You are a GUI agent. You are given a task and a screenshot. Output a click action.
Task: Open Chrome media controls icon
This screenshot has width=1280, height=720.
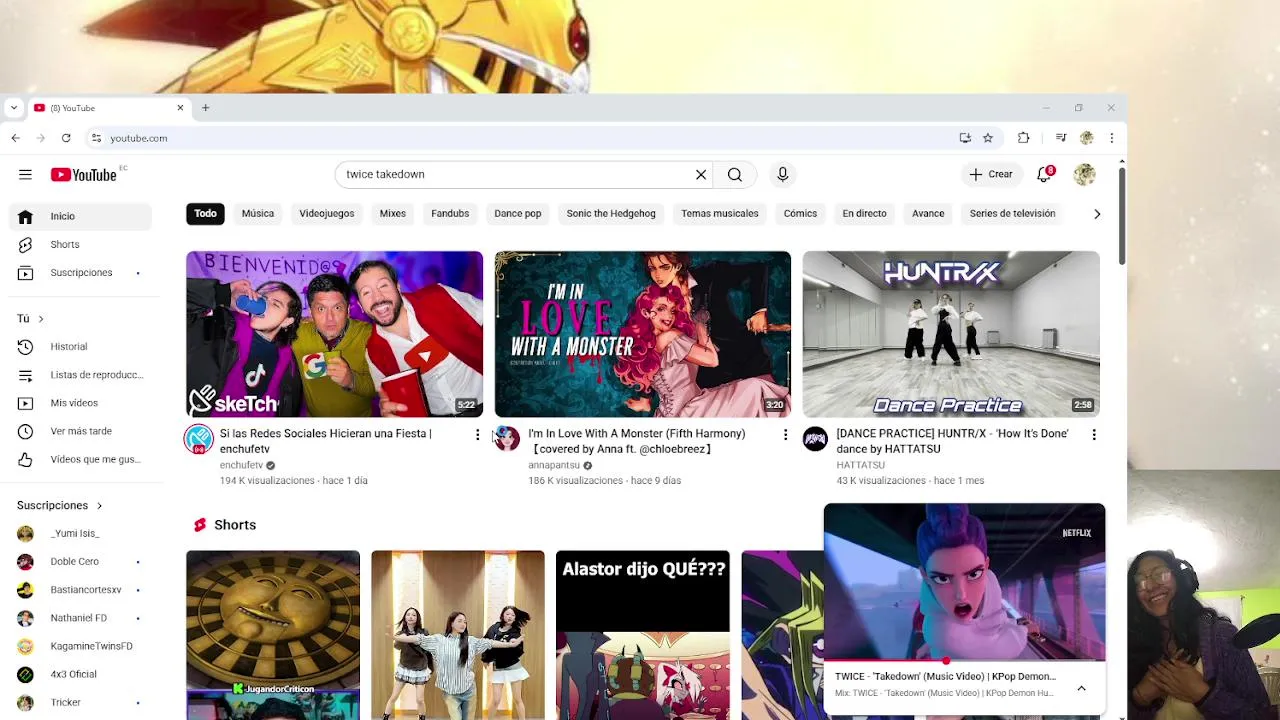click(1061, 138)
